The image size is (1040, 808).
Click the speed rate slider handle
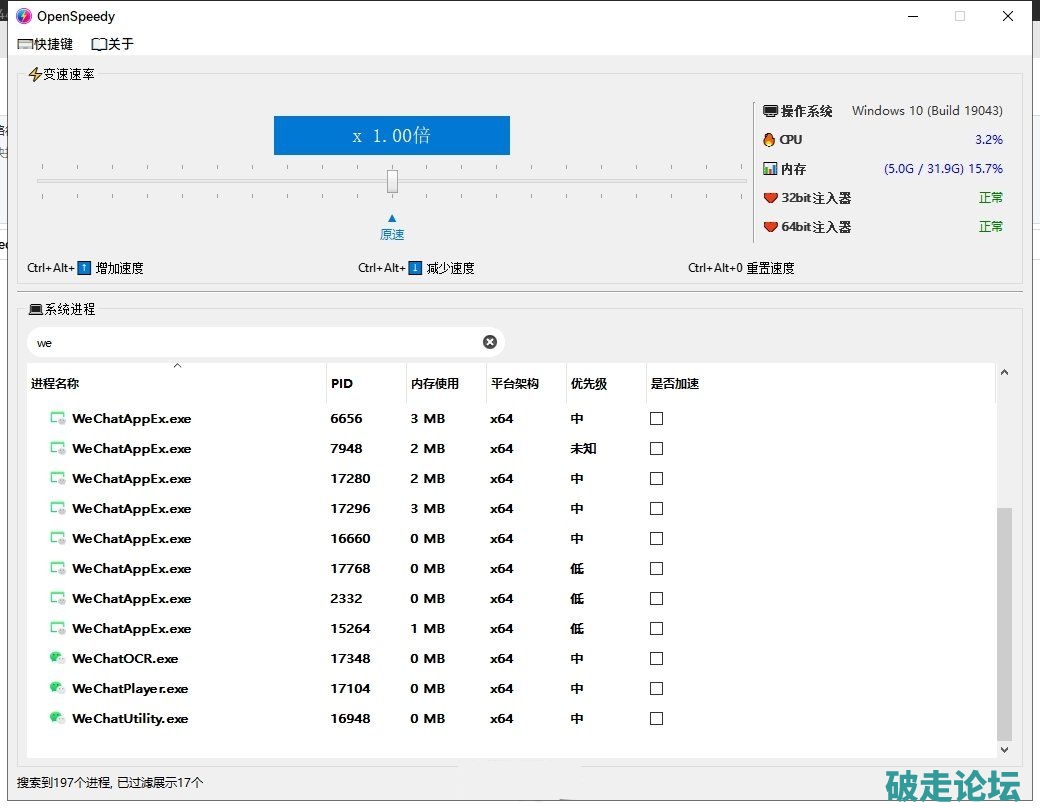(392, 181)
